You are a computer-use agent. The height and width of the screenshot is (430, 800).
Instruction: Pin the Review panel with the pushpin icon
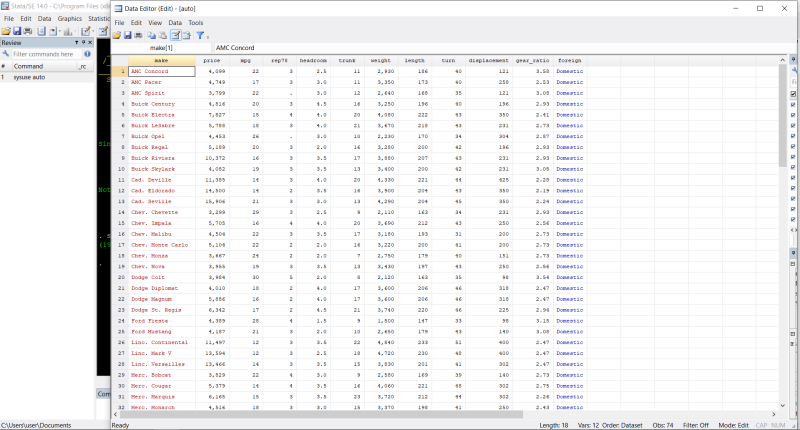coord(83,42)
